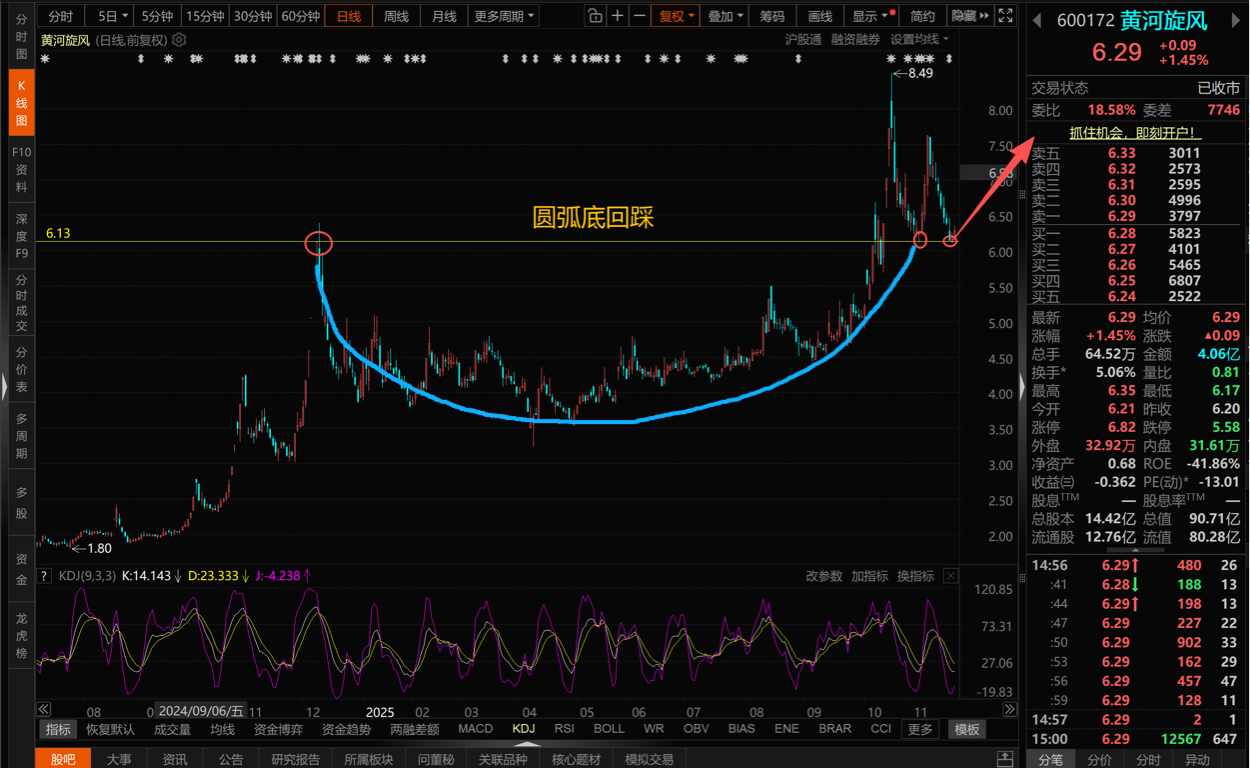Select the MACD indicator tab

[475, 729]
